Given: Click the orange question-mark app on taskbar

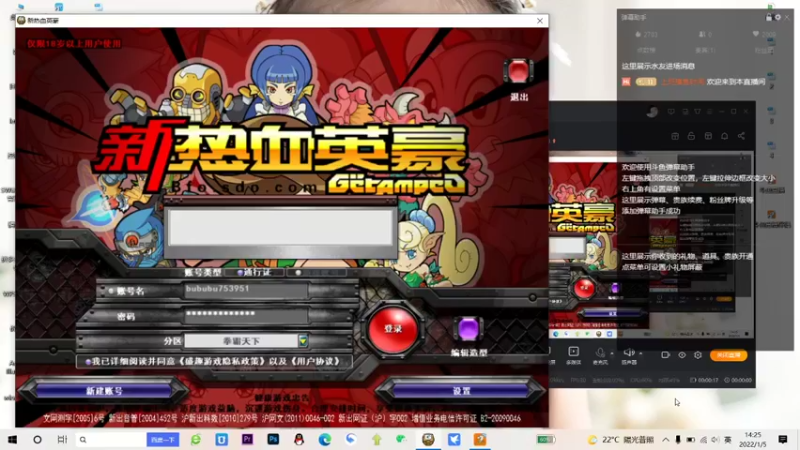Looking at the screenshot, I should coord(480,439).
